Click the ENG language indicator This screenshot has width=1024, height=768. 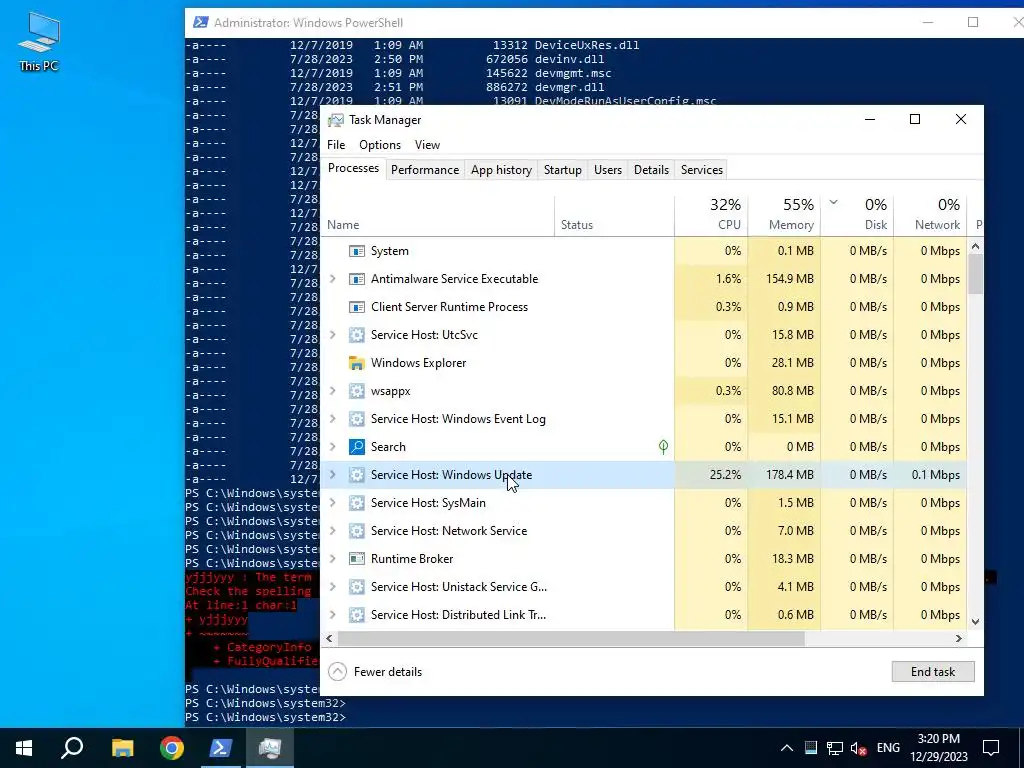[x=888, y=748]
